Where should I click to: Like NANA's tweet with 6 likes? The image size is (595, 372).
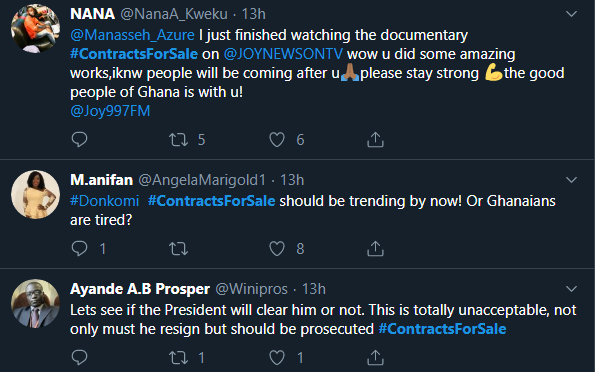pyautogui.click(x=277, y=139)
